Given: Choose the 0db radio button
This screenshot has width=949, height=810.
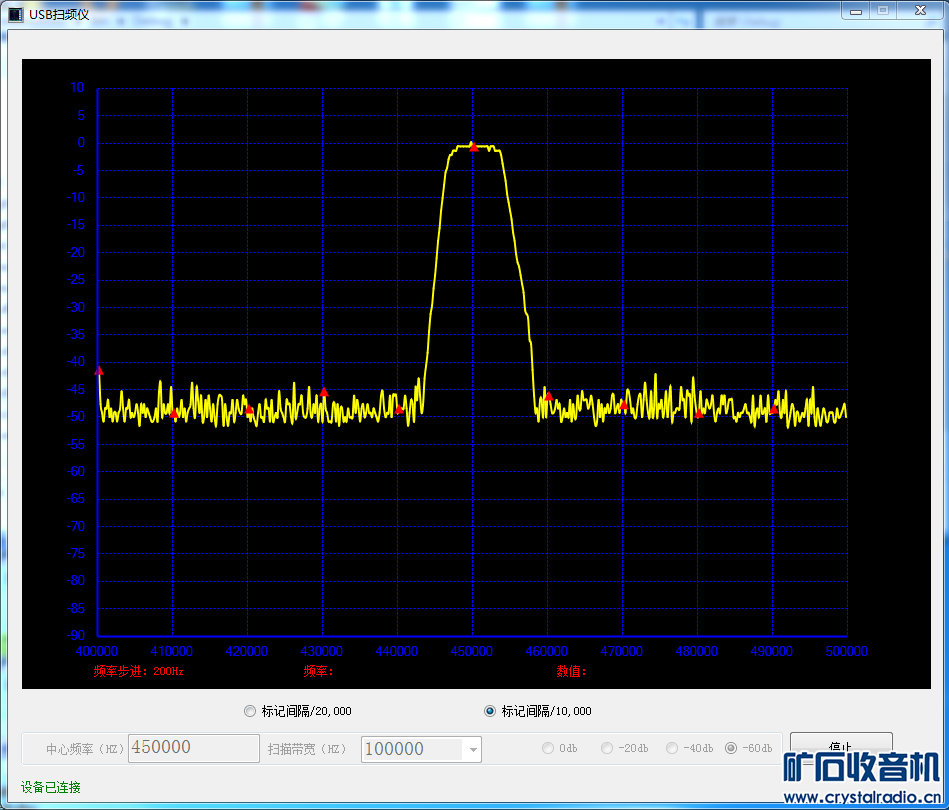Looking at the screenshot, I should 548,748.
